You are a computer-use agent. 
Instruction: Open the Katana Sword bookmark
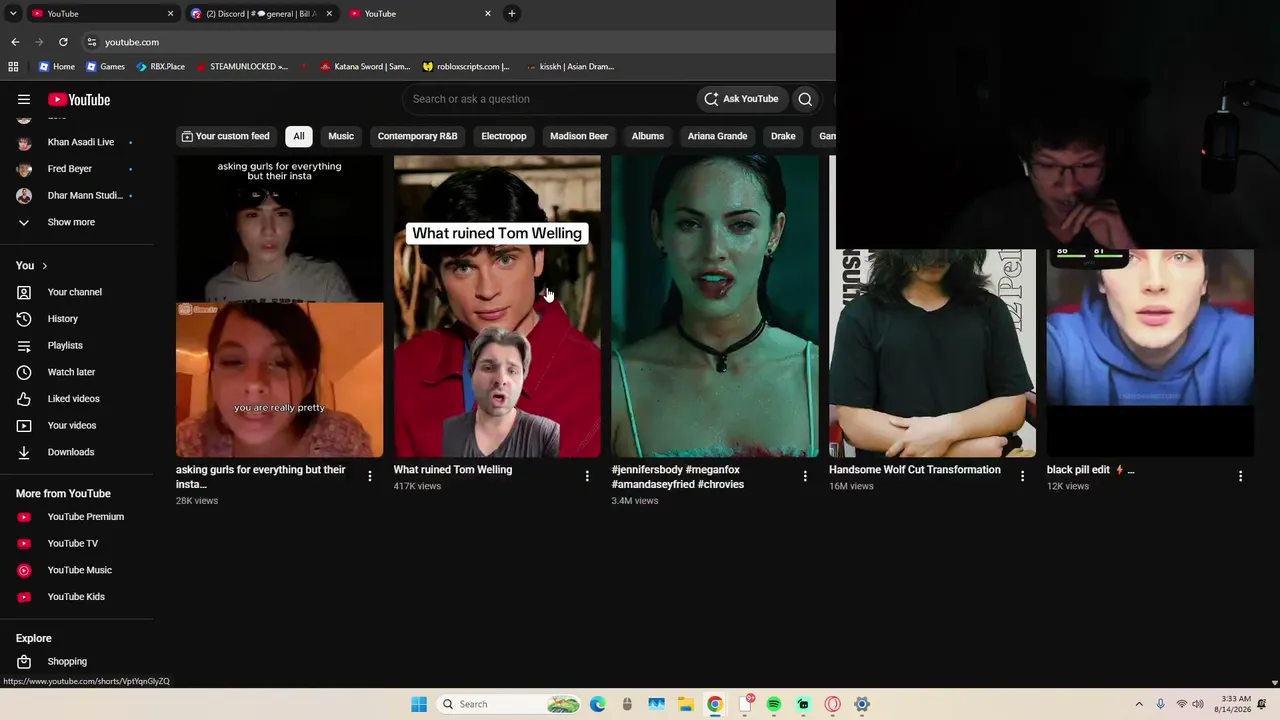click(365, 67)
